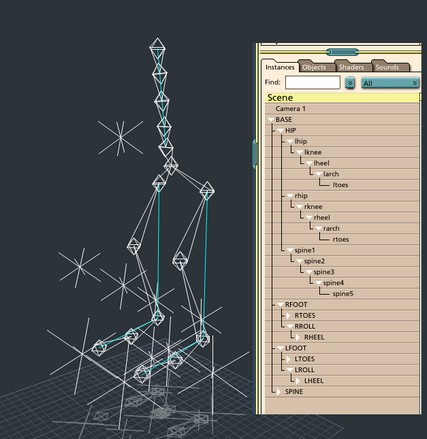
Task: Select the ltoes bone entry
Action: click(340, 185)
